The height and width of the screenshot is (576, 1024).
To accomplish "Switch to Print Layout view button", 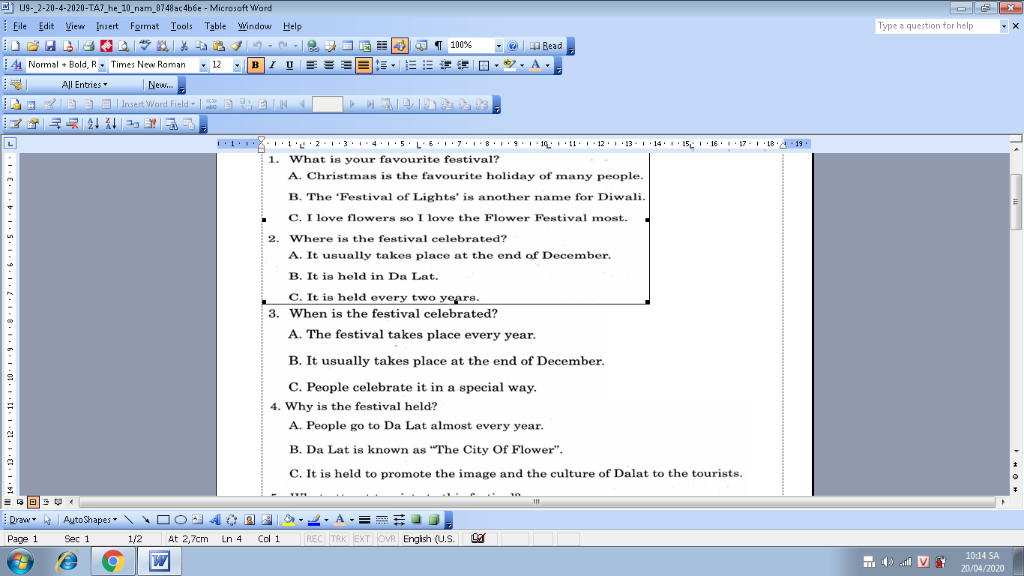I will [33, 502].
